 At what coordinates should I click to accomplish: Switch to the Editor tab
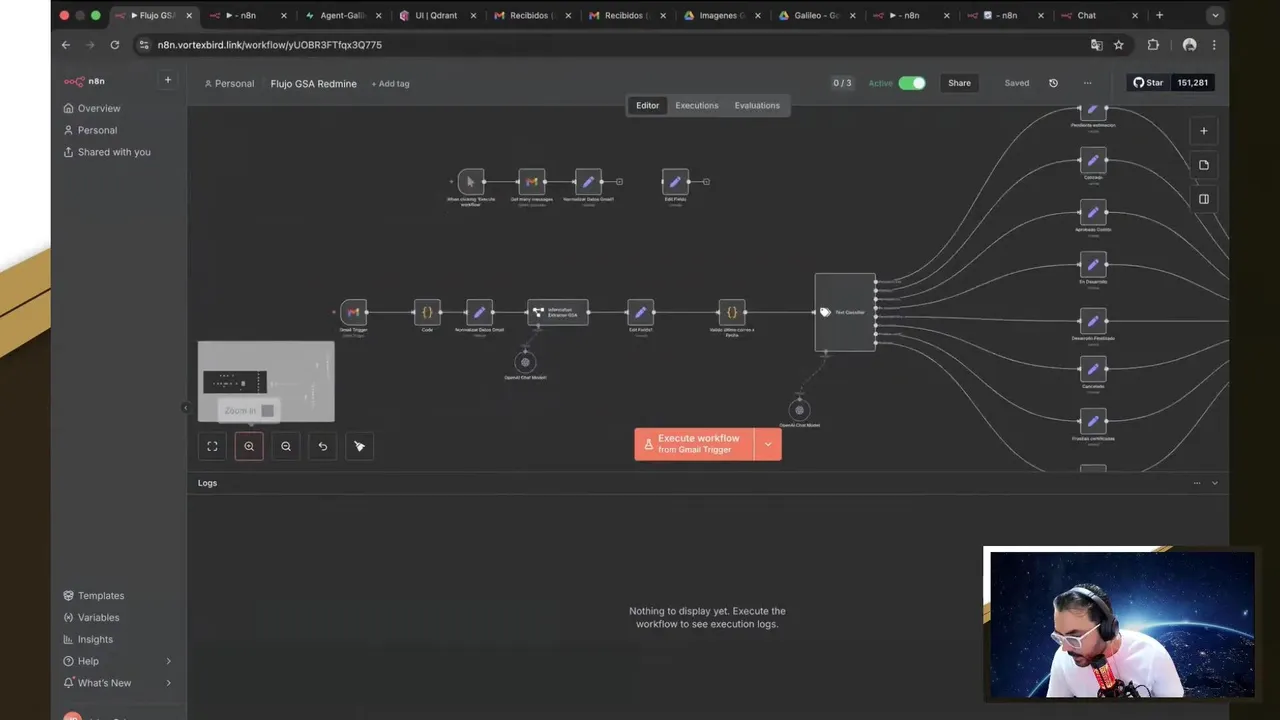click(647, 105)
